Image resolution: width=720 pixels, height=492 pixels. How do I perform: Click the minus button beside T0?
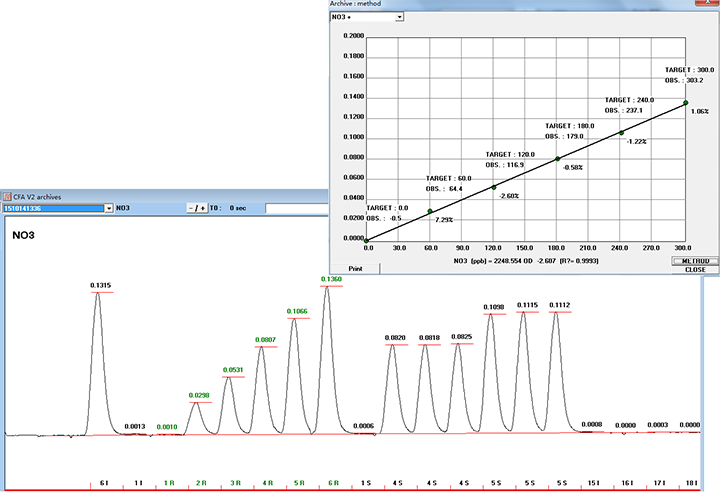tap(191, 208)
